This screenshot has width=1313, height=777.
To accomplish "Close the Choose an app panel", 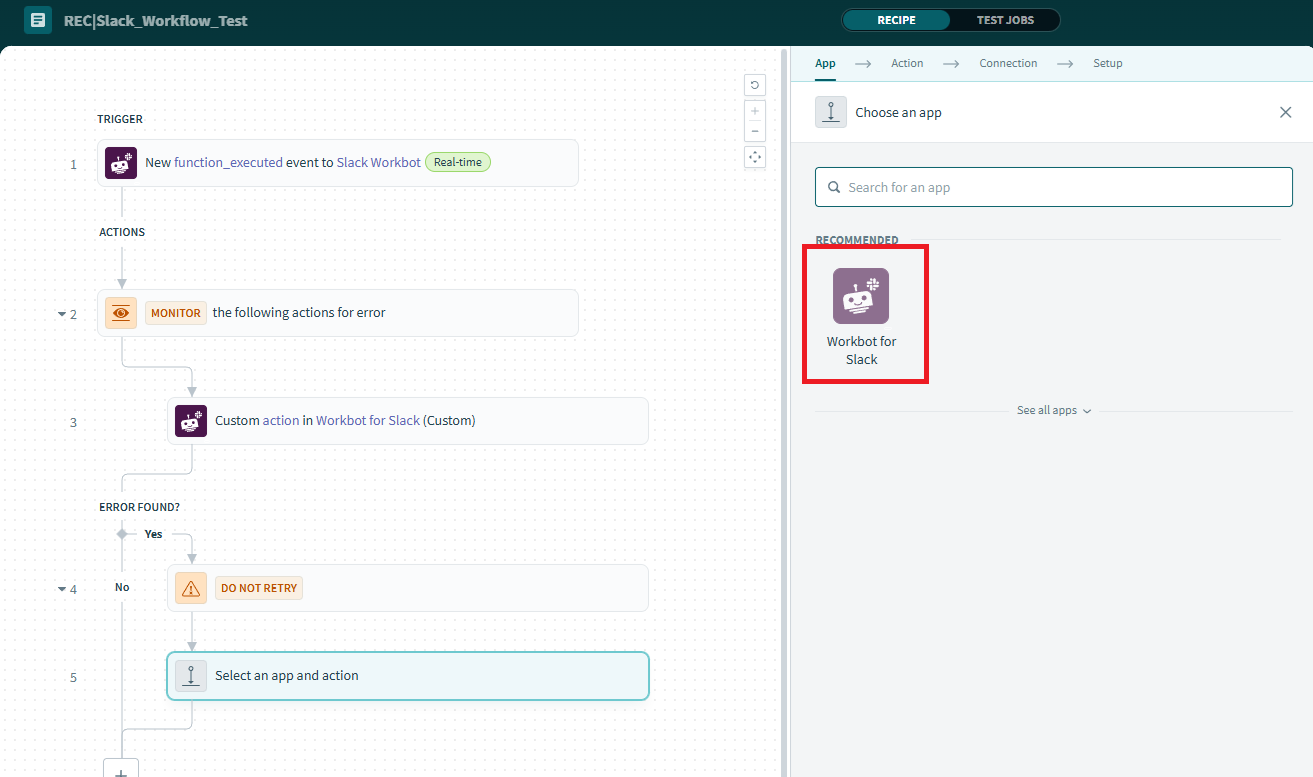I will (1286, 112).
